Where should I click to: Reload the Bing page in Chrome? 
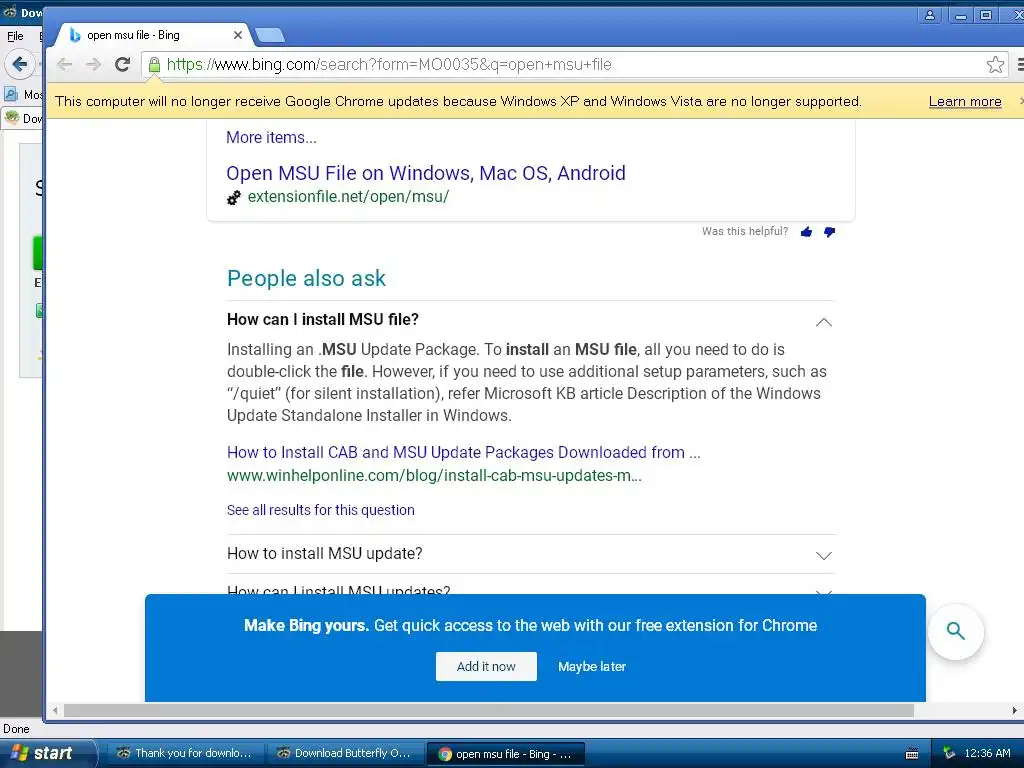click(122, 64)
